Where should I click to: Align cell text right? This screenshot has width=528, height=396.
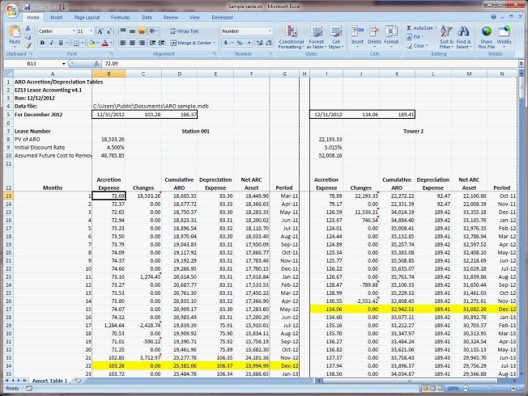[x=142, y=43]
